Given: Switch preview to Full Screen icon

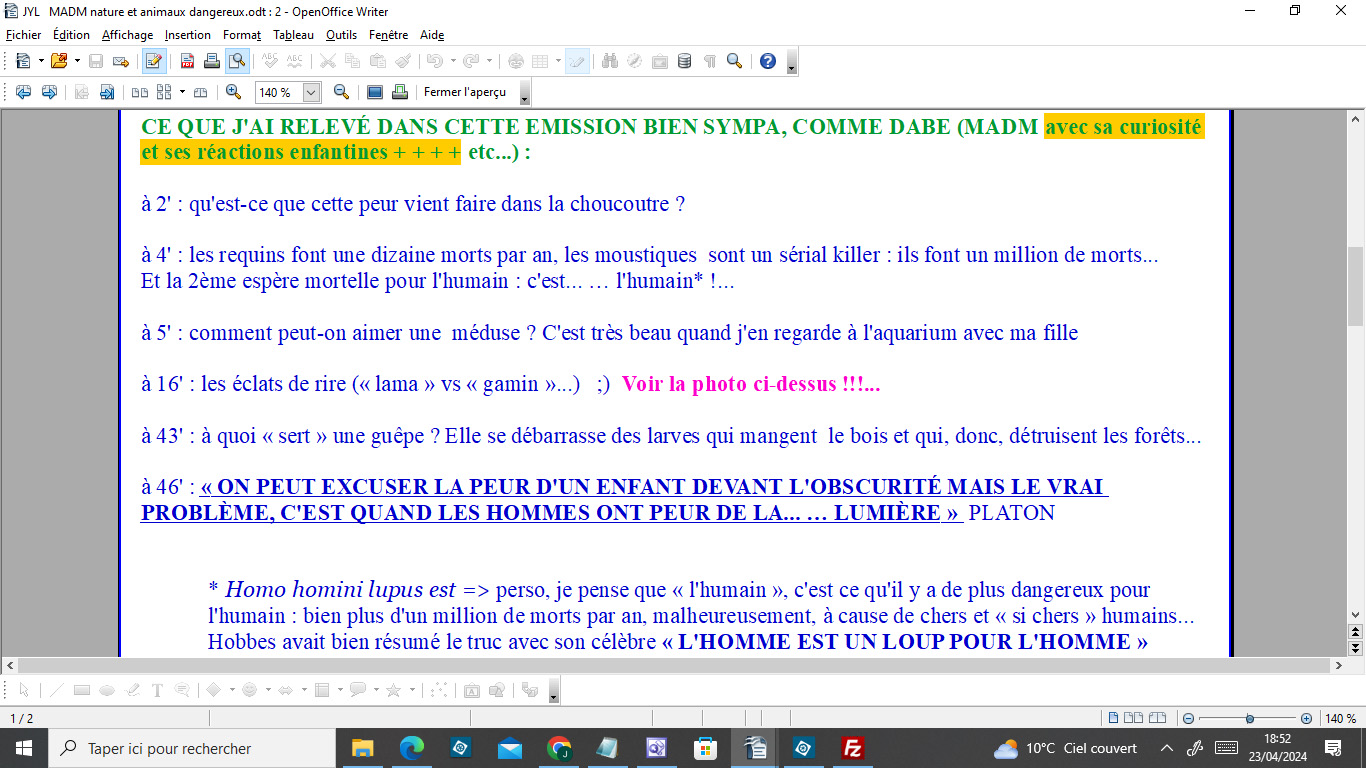Looking at the screenshot, I should point(375,92).
